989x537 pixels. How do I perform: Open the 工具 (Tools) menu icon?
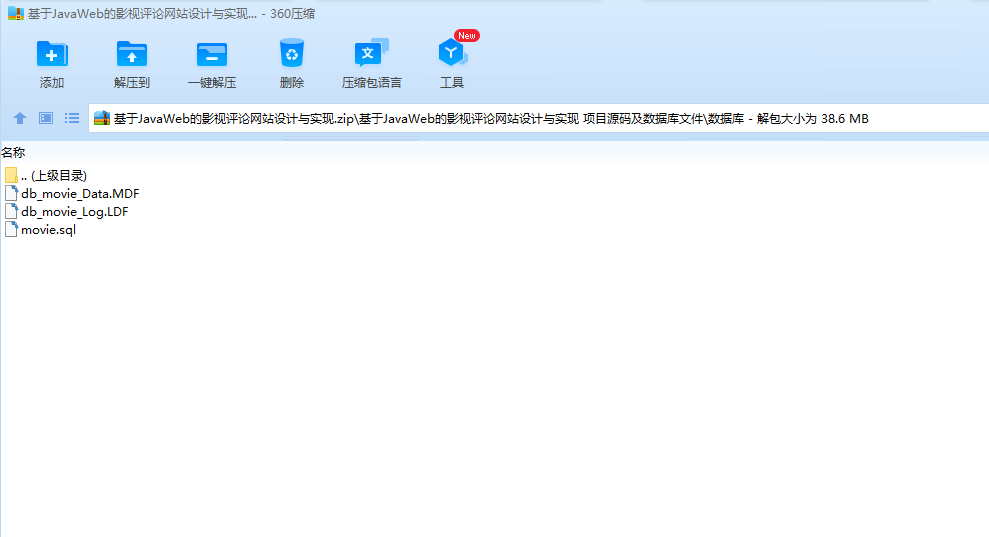[x=452, y=53]
